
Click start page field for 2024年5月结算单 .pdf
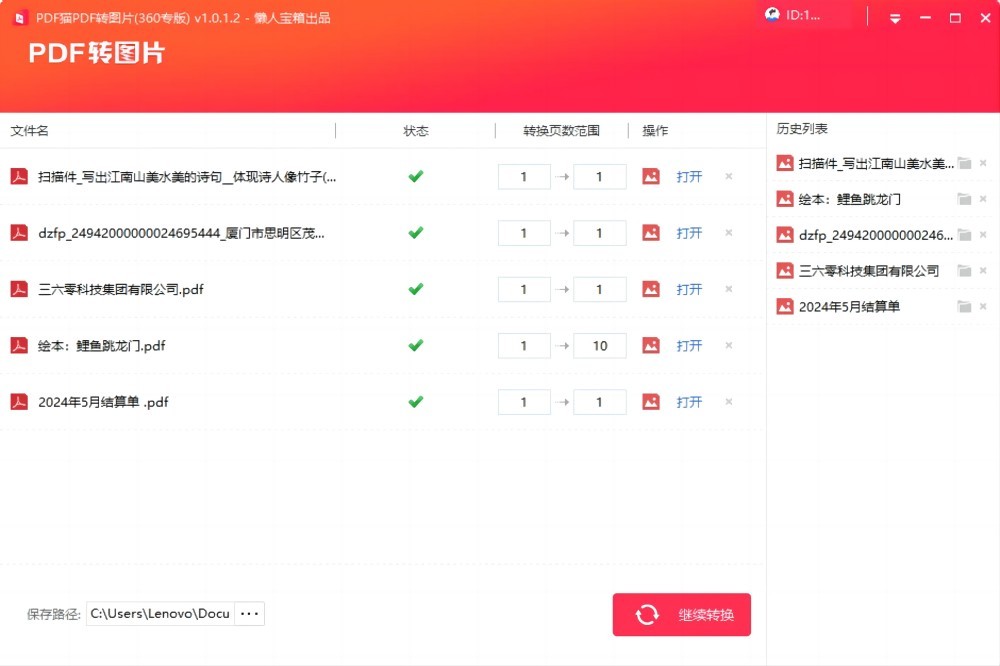(x=524, y=402)
